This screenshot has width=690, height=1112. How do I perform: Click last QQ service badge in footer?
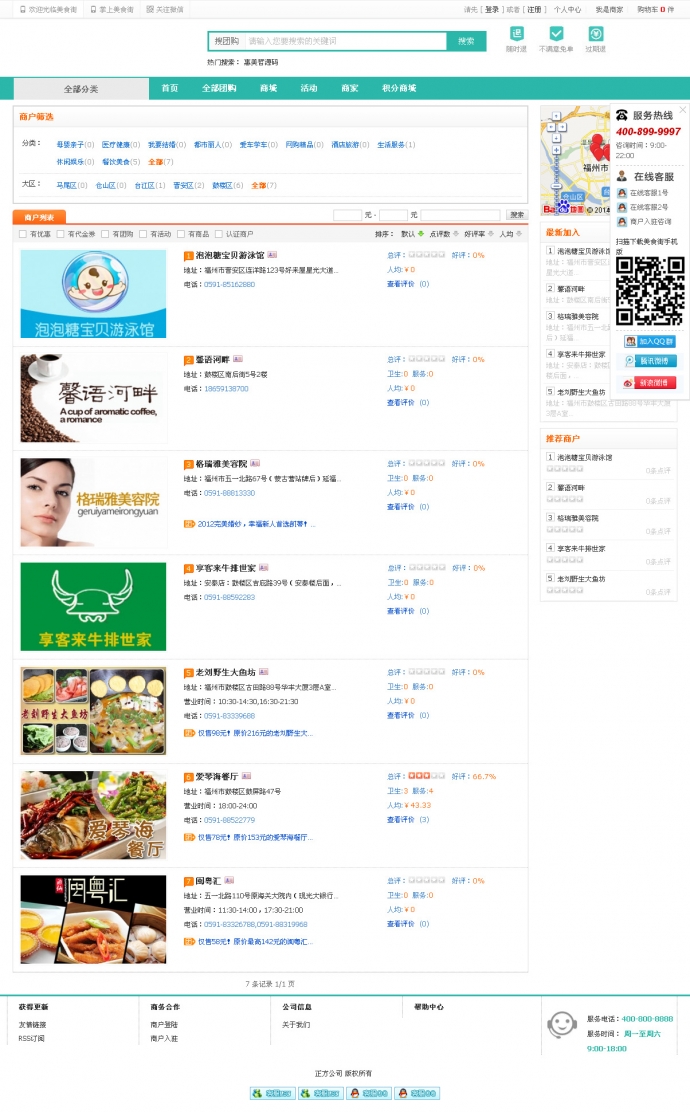click(417, 1094)
